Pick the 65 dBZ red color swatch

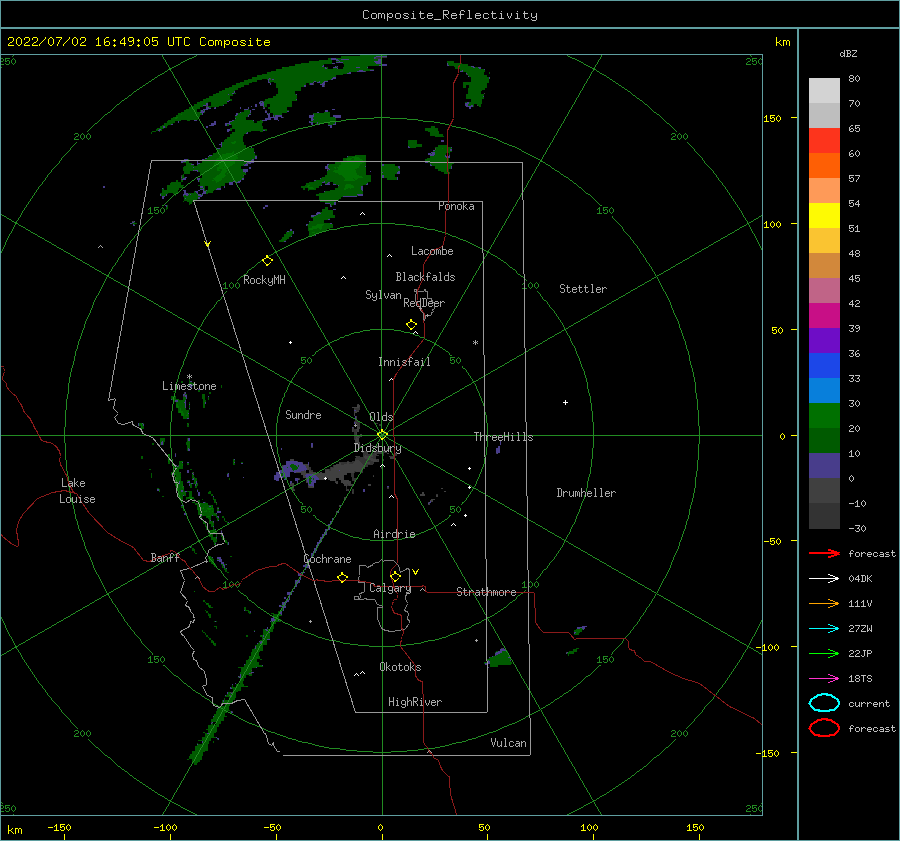pos(824,140)
